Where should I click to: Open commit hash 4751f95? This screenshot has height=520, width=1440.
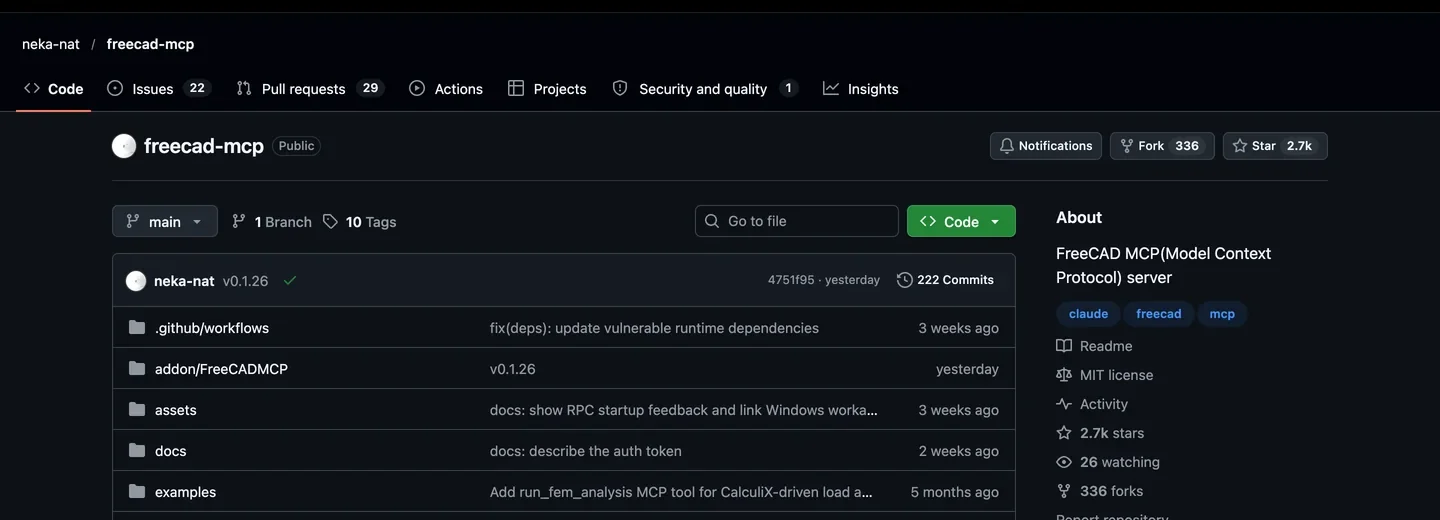coord(791,280)
